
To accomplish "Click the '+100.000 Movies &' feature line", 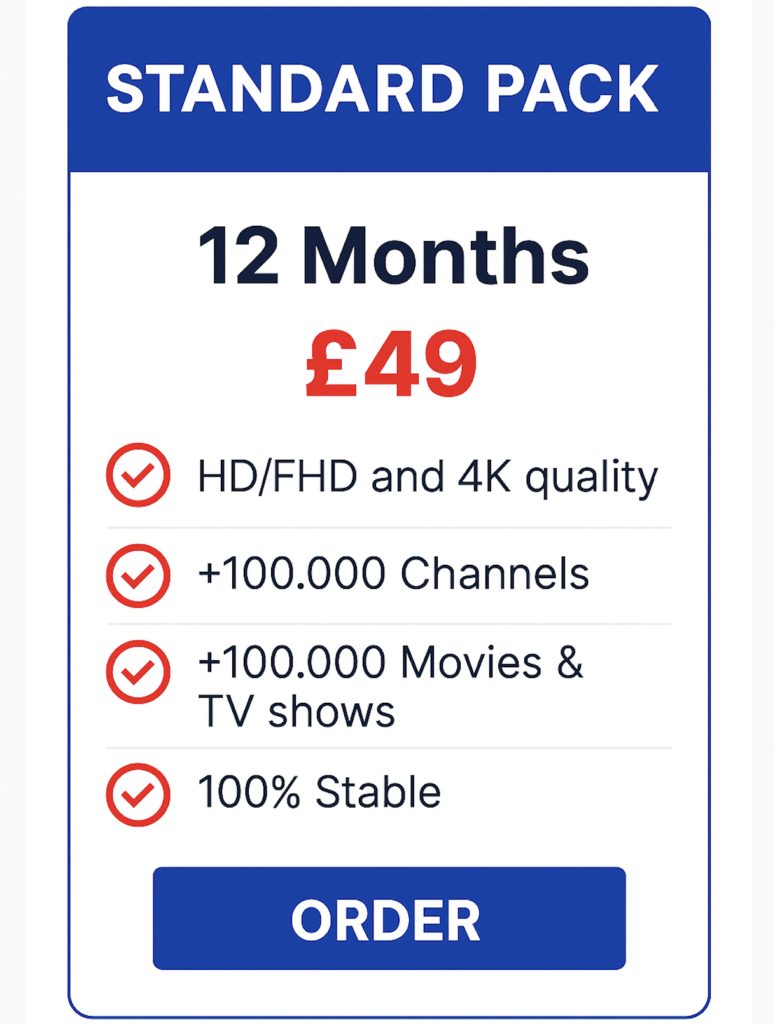I will coord(390,663).
